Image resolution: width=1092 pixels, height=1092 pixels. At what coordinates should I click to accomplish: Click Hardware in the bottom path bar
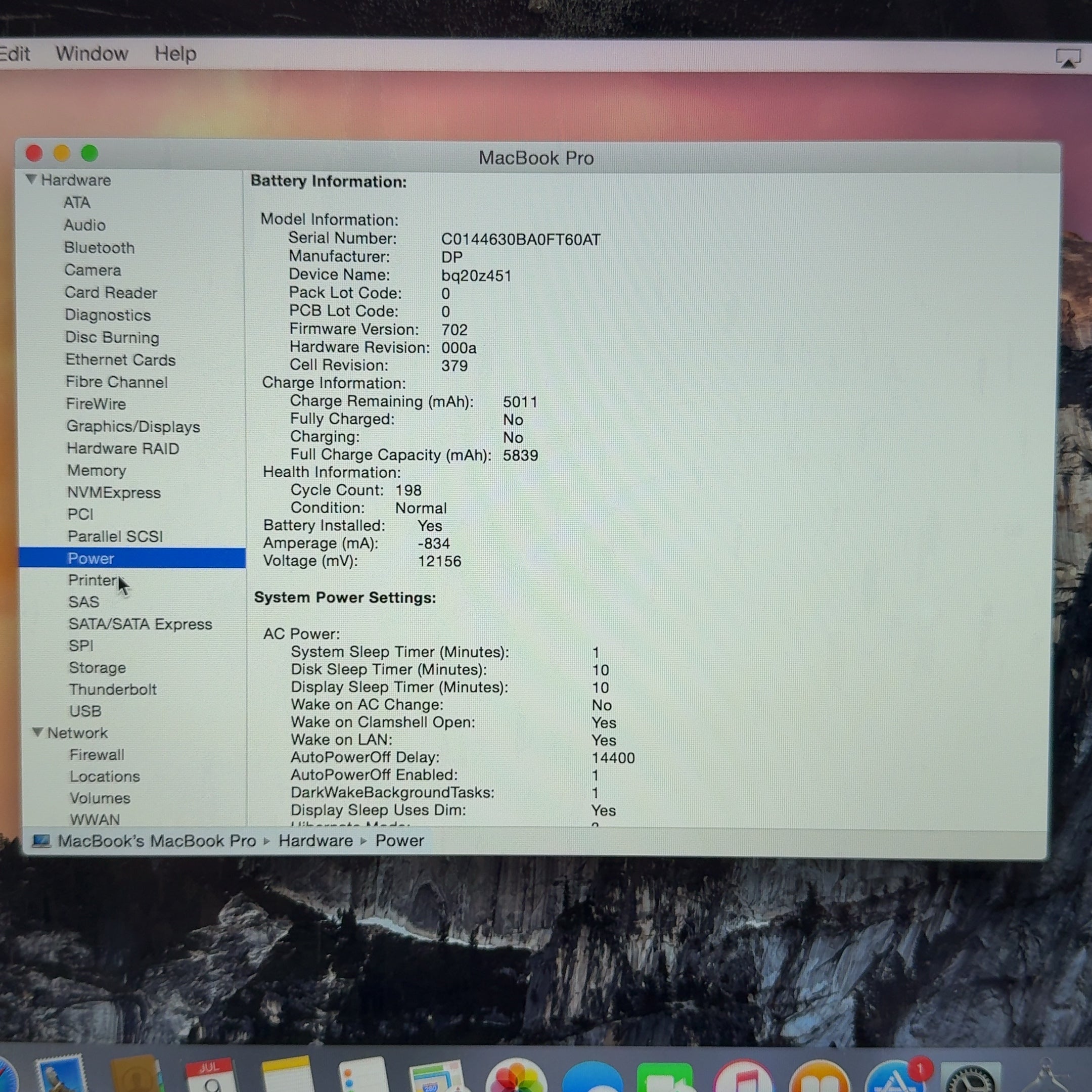point(315,841)
